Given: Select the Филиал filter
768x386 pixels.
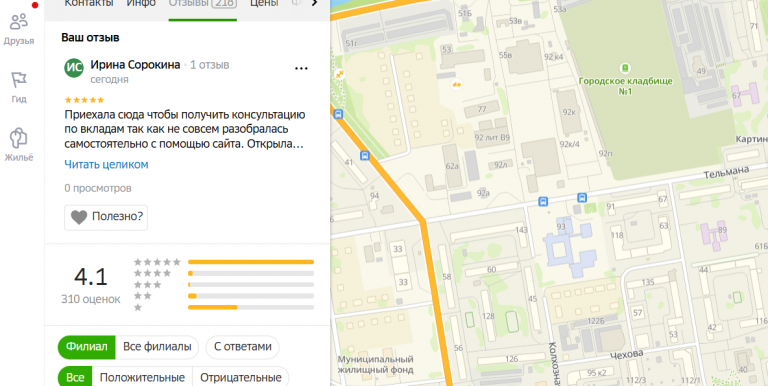Looking at the screenshot, I should click(x=87, y=347).
